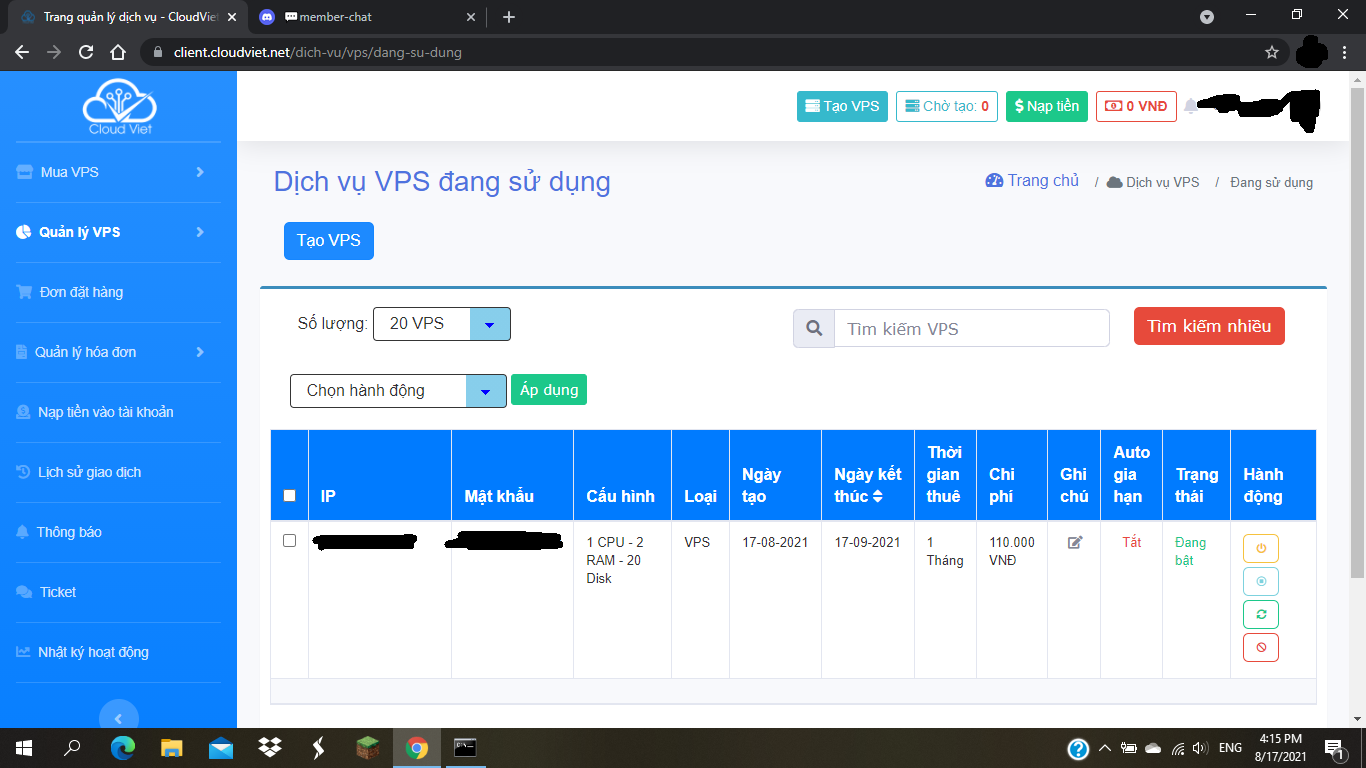The image size is (1366, 768).
Task: Open the Số lượng 20 VPS dropdown
Action: pyautogui.click(x=442, y=324)
